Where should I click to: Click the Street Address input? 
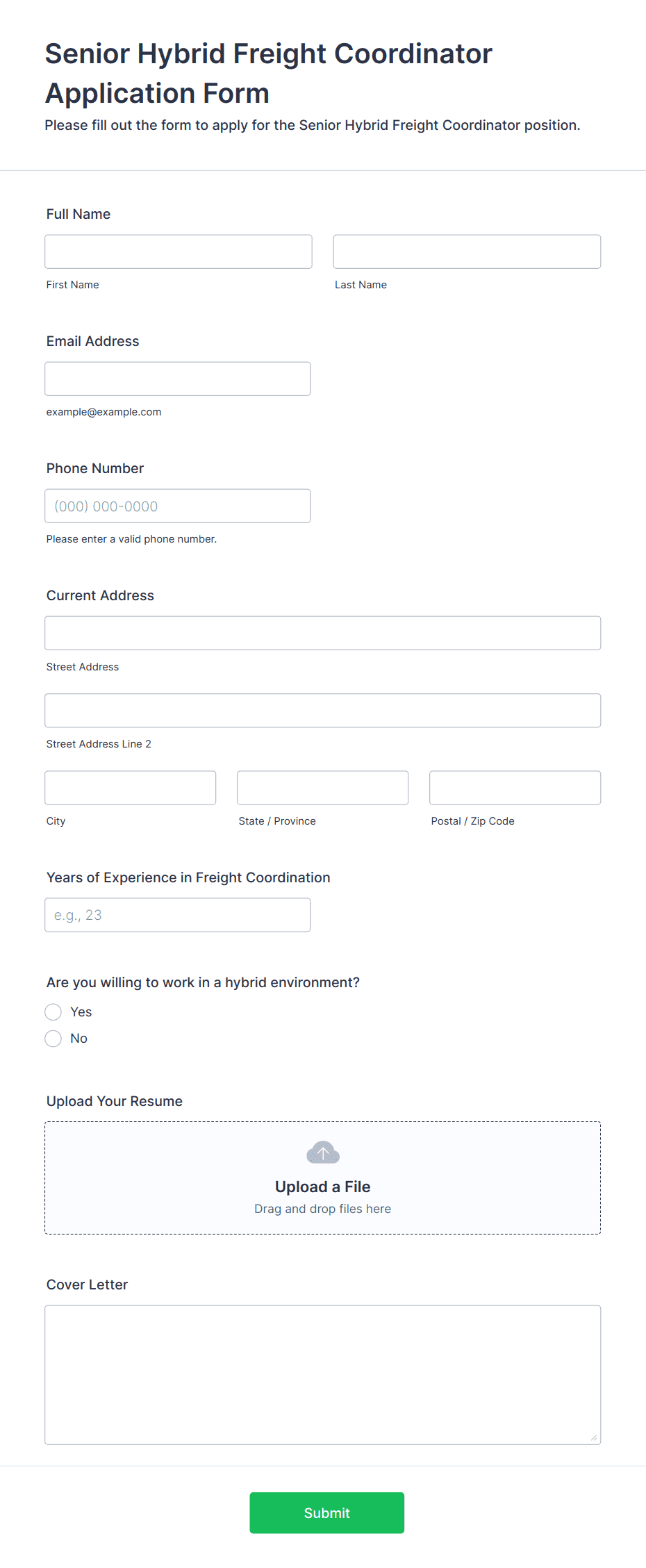pos(323,633)
